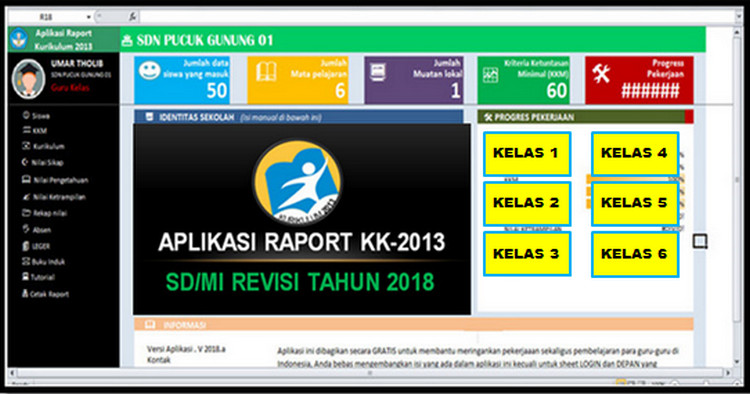Viewport: 750px width, 394px height.
Task: Click the 'Aplikasi Raport Kurikulum 2013' header text
Action: pos(63,40)
